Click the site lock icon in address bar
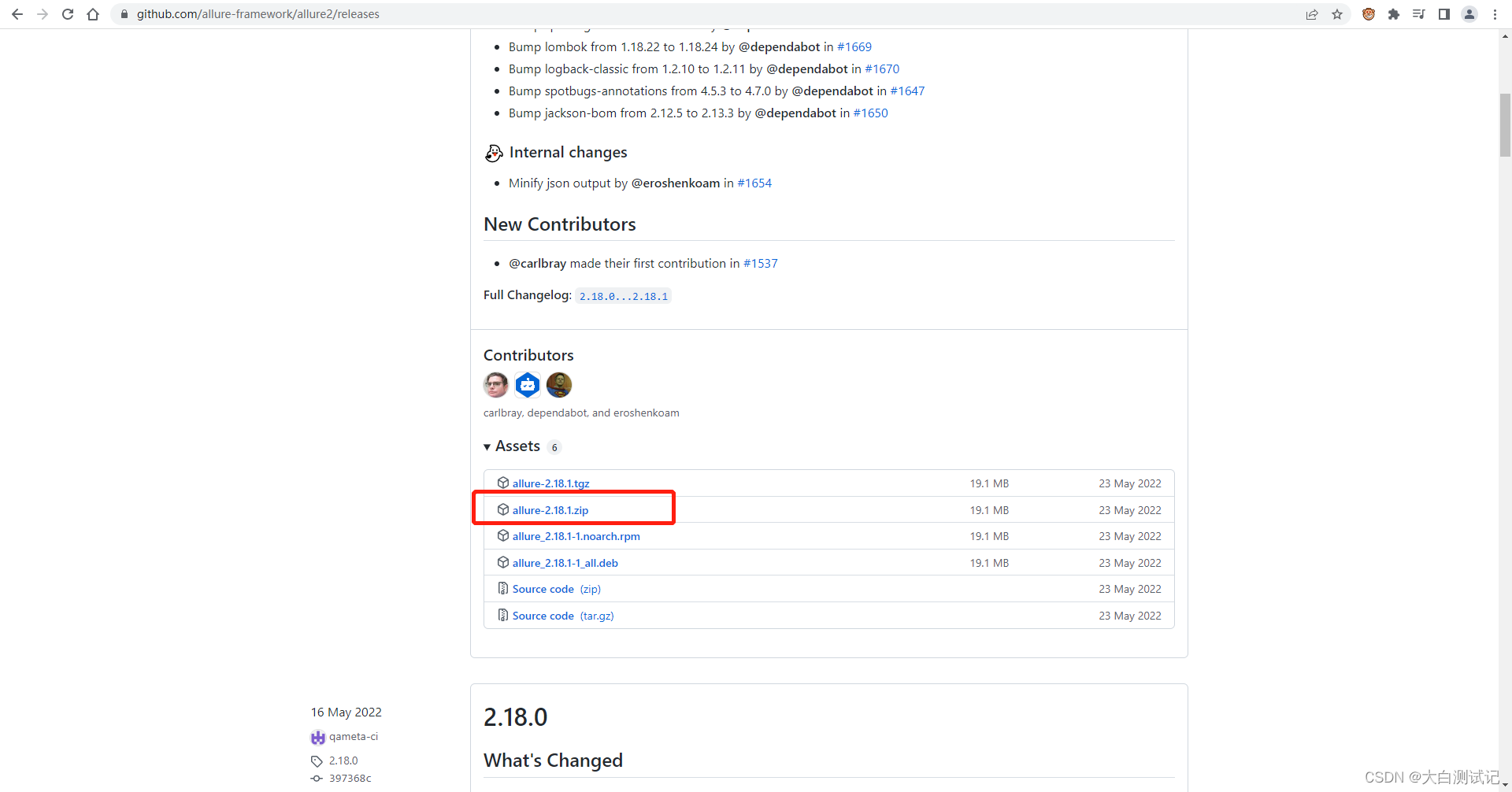 (124, 14)
